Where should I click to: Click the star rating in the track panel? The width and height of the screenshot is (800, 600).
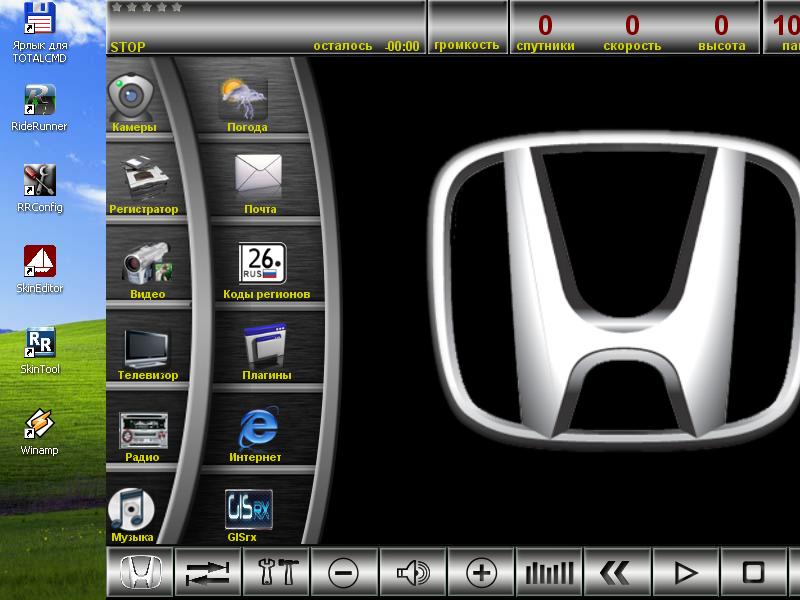click(x=146, y=7)
